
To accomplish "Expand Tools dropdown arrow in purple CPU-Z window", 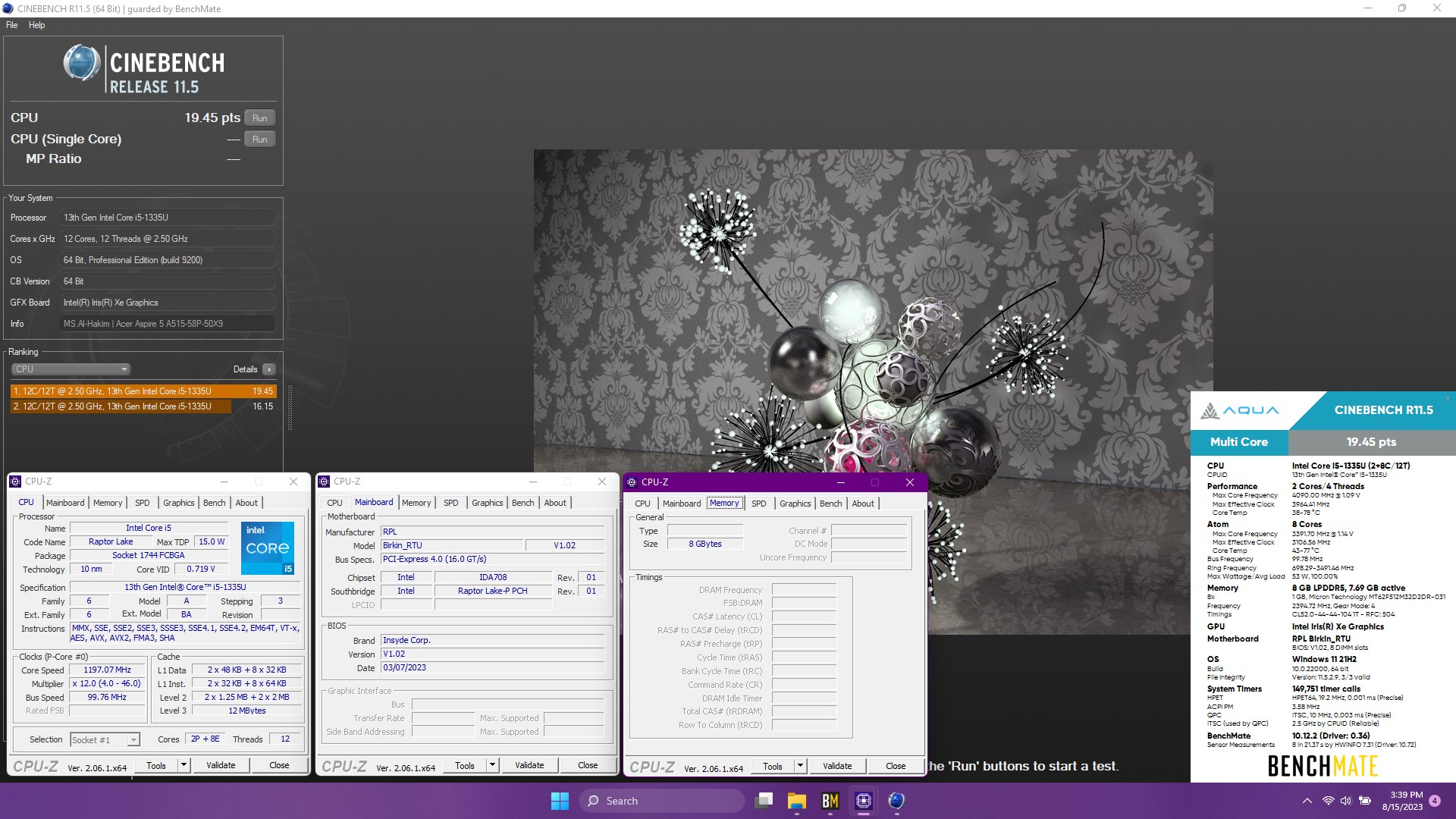I will (x=800, y=767).
